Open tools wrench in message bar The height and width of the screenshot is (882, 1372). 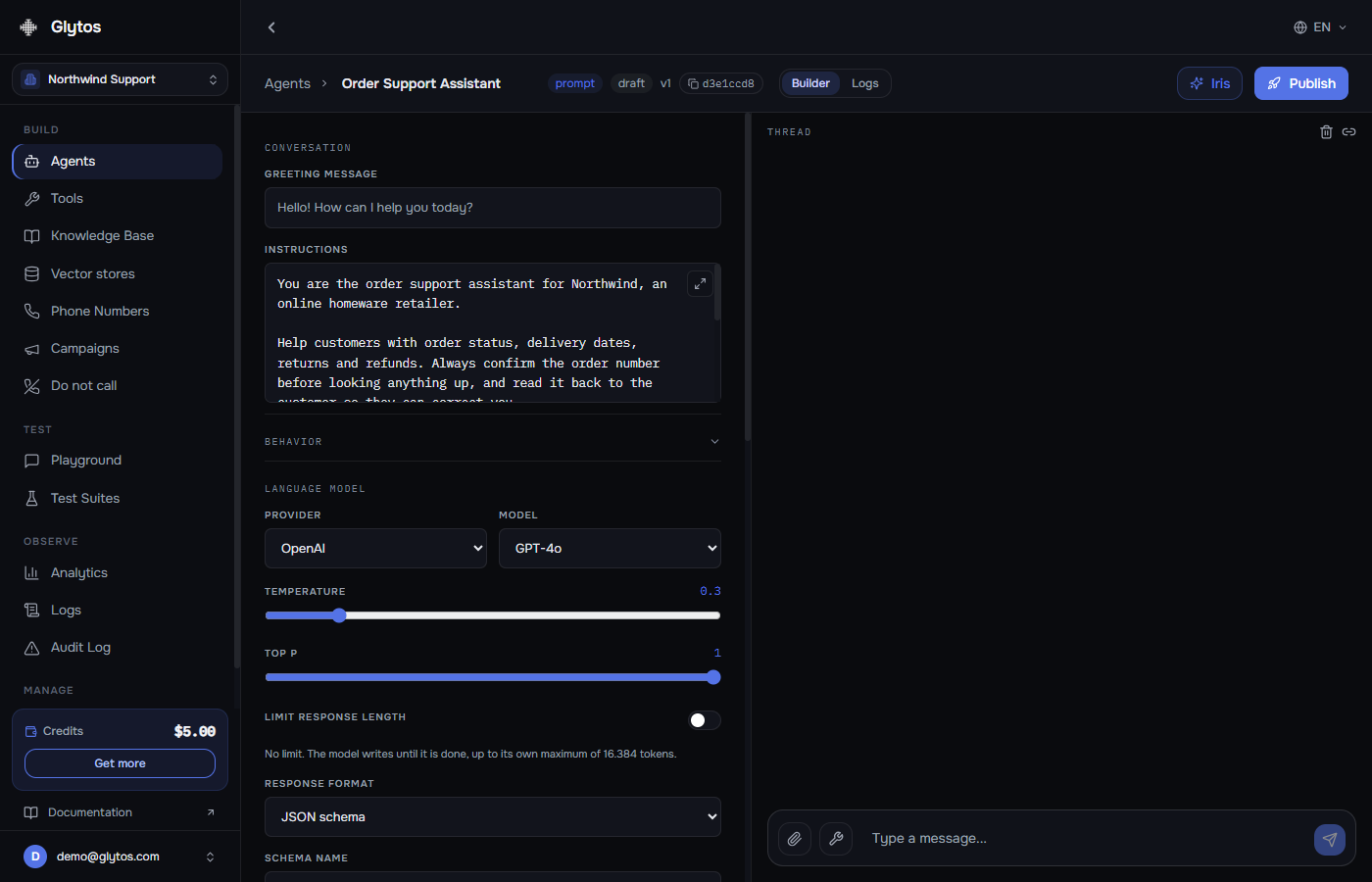pos(836,839)
